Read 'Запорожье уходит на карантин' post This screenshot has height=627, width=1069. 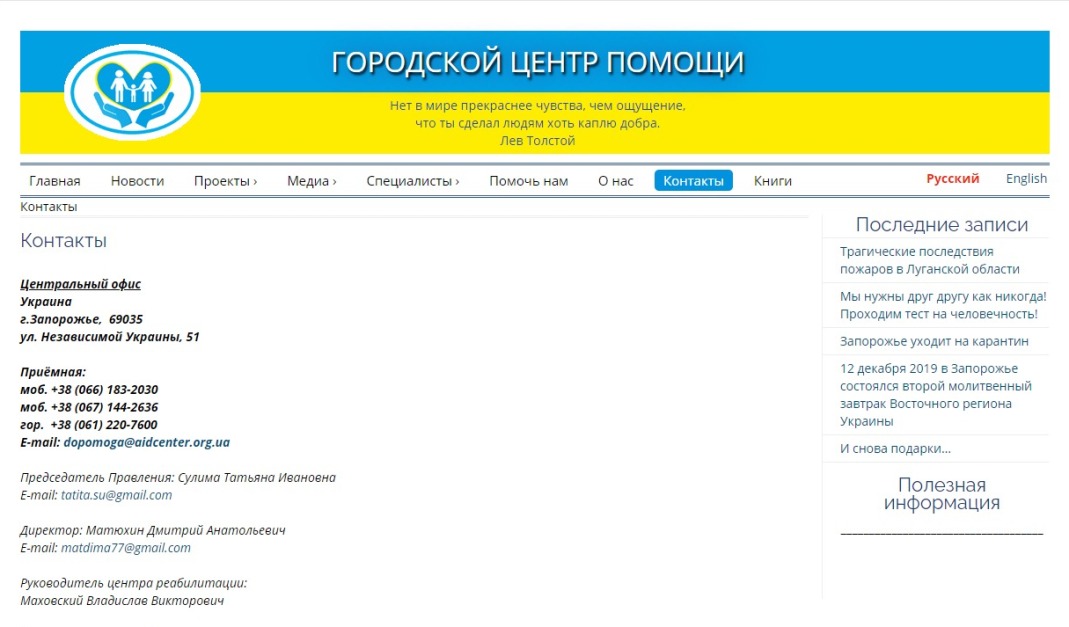tap(933, 341)
